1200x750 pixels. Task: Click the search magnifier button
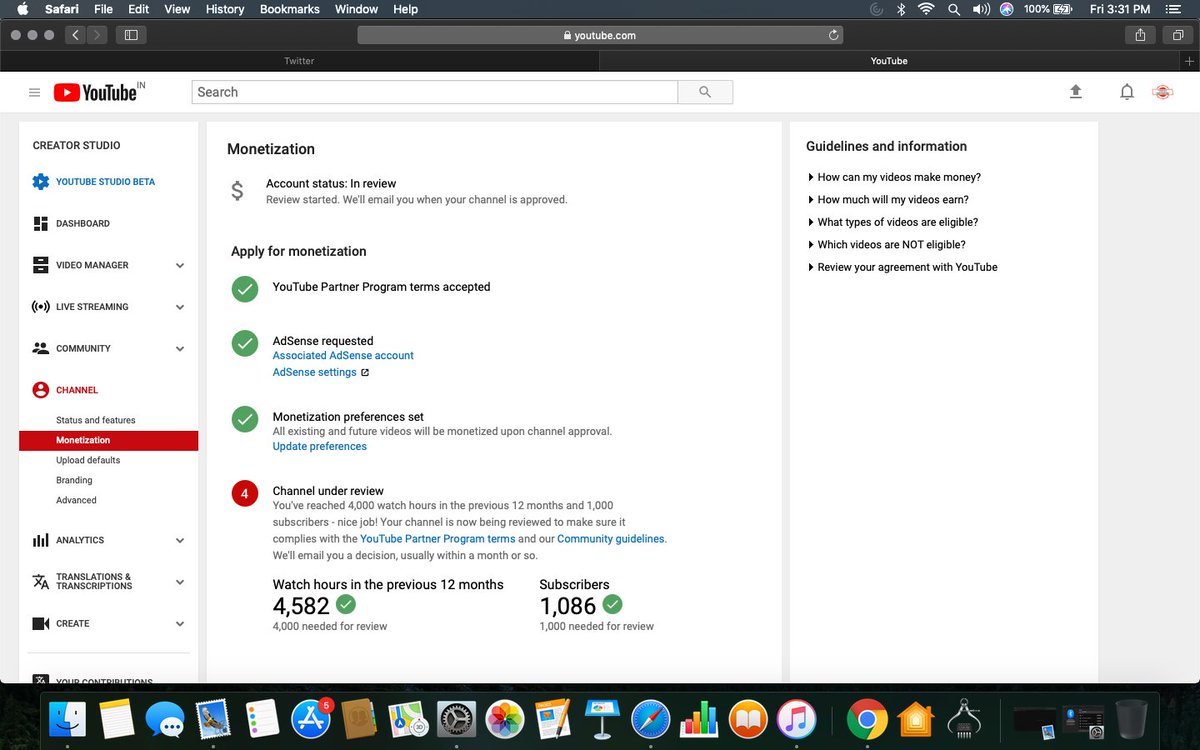705,92
